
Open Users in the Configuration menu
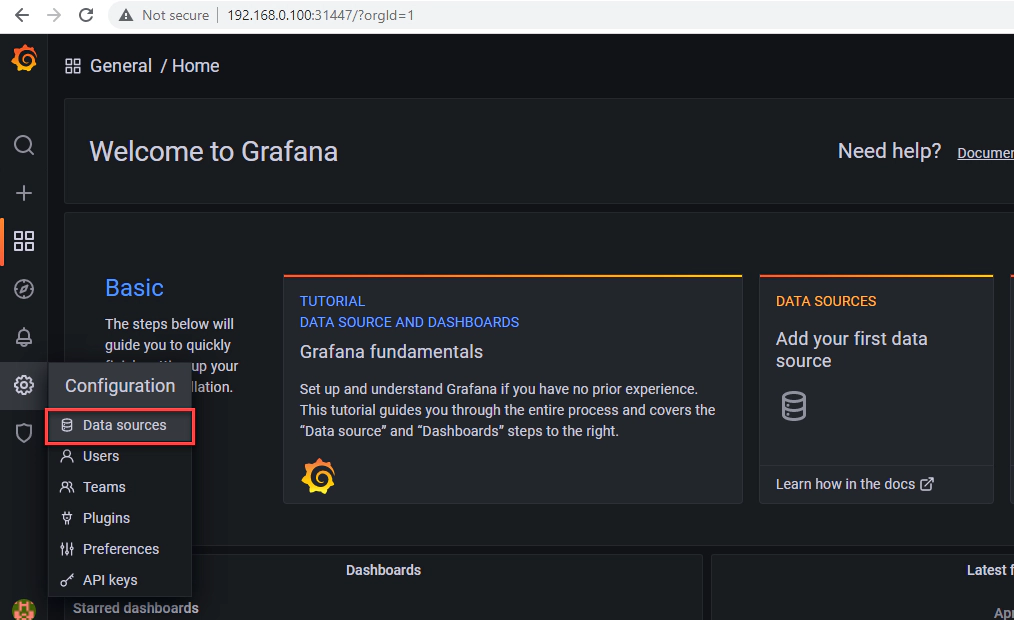tap(120, 456)
